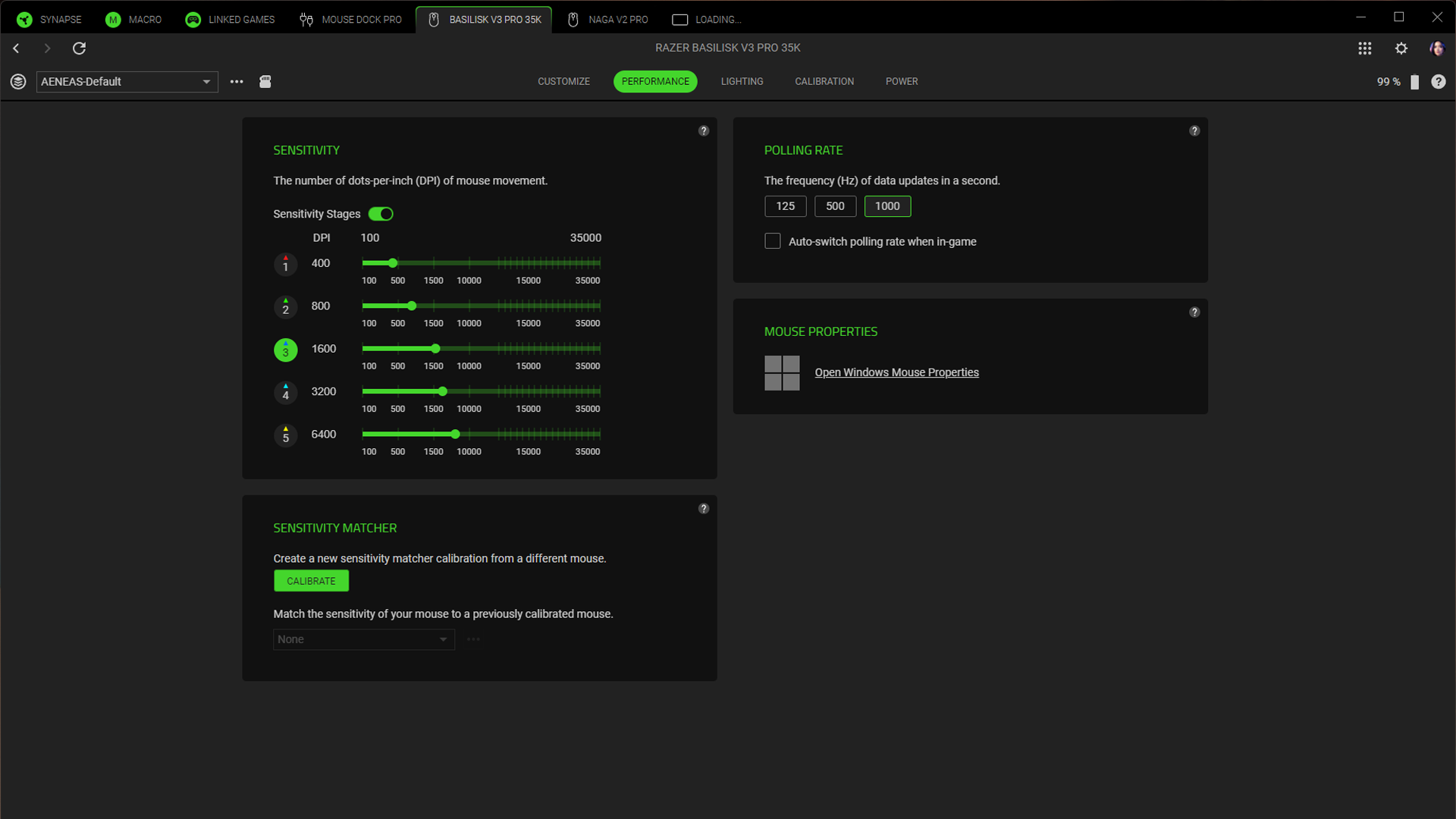The image size is (1456, 819).
Task: Click the onboard memory profile icon
Action: coord(265,82)
